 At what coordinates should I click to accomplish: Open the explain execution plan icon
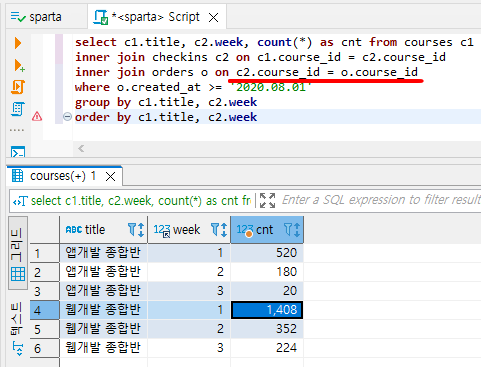click(x=18, y=109)
